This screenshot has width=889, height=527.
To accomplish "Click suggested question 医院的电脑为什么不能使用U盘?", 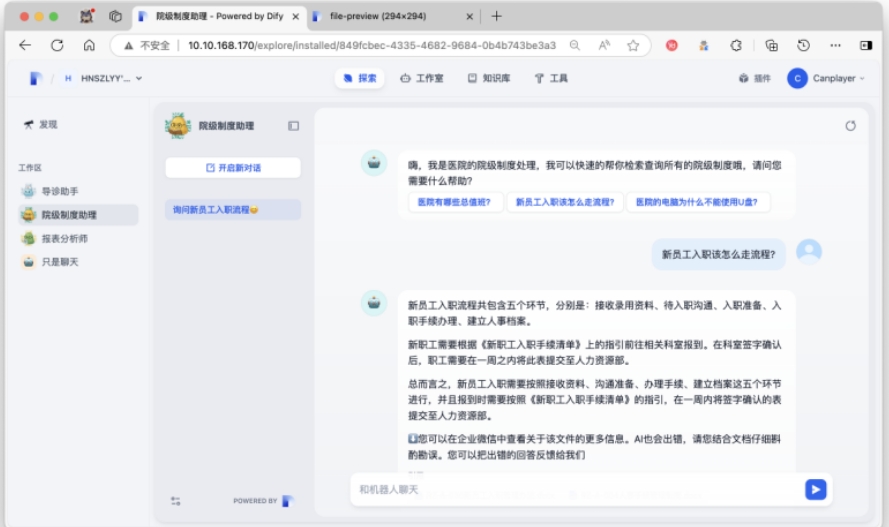I will pos(697,202).
